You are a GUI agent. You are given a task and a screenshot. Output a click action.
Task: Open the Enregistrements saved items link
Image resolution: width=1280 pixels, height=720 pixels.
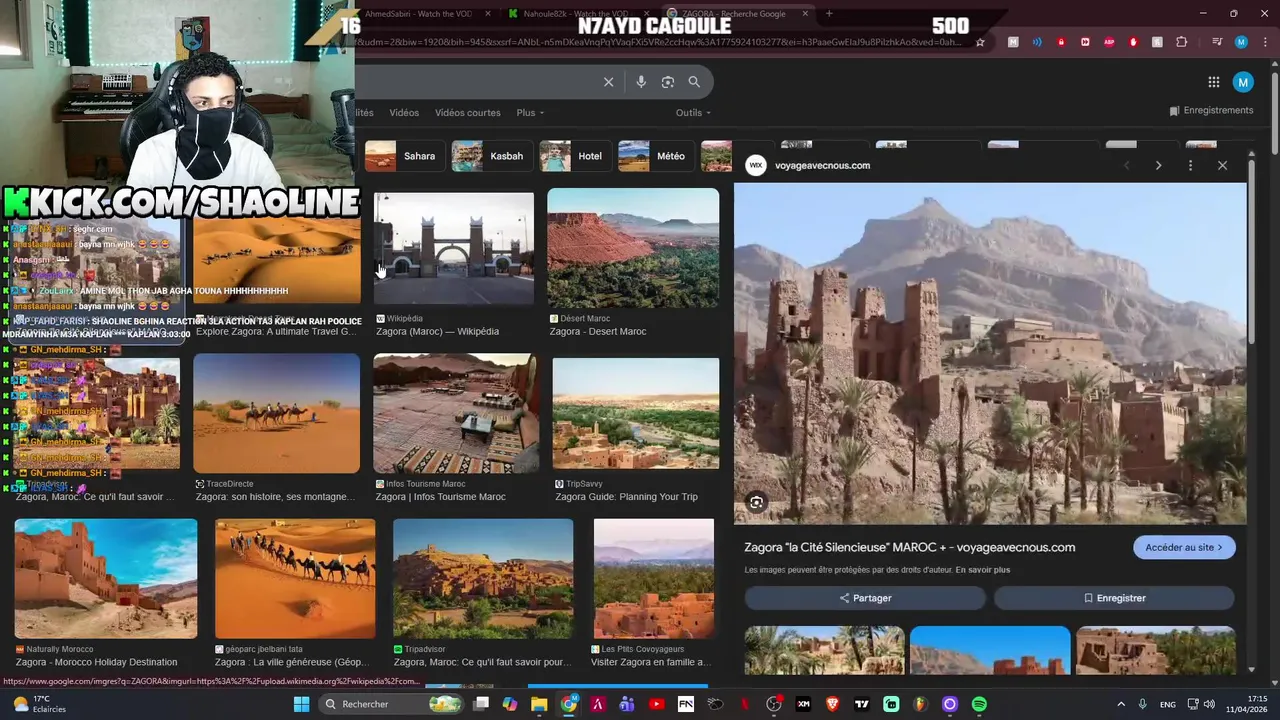click(1211, 110)
